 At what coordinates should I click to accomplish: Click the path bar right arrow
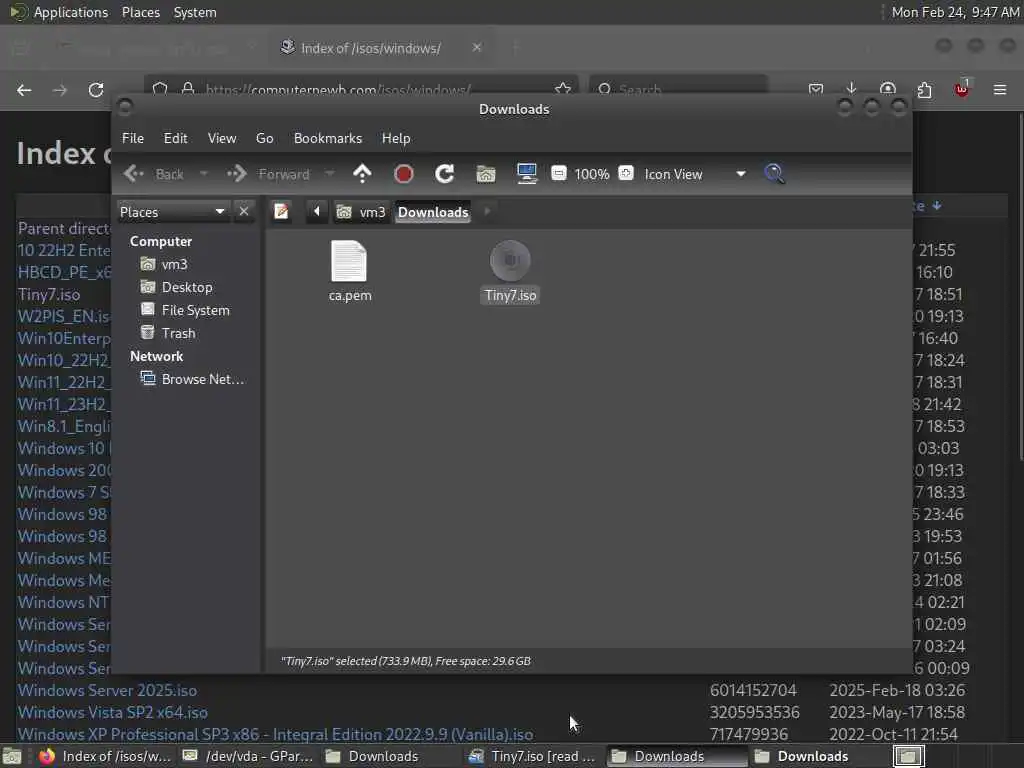487,212
